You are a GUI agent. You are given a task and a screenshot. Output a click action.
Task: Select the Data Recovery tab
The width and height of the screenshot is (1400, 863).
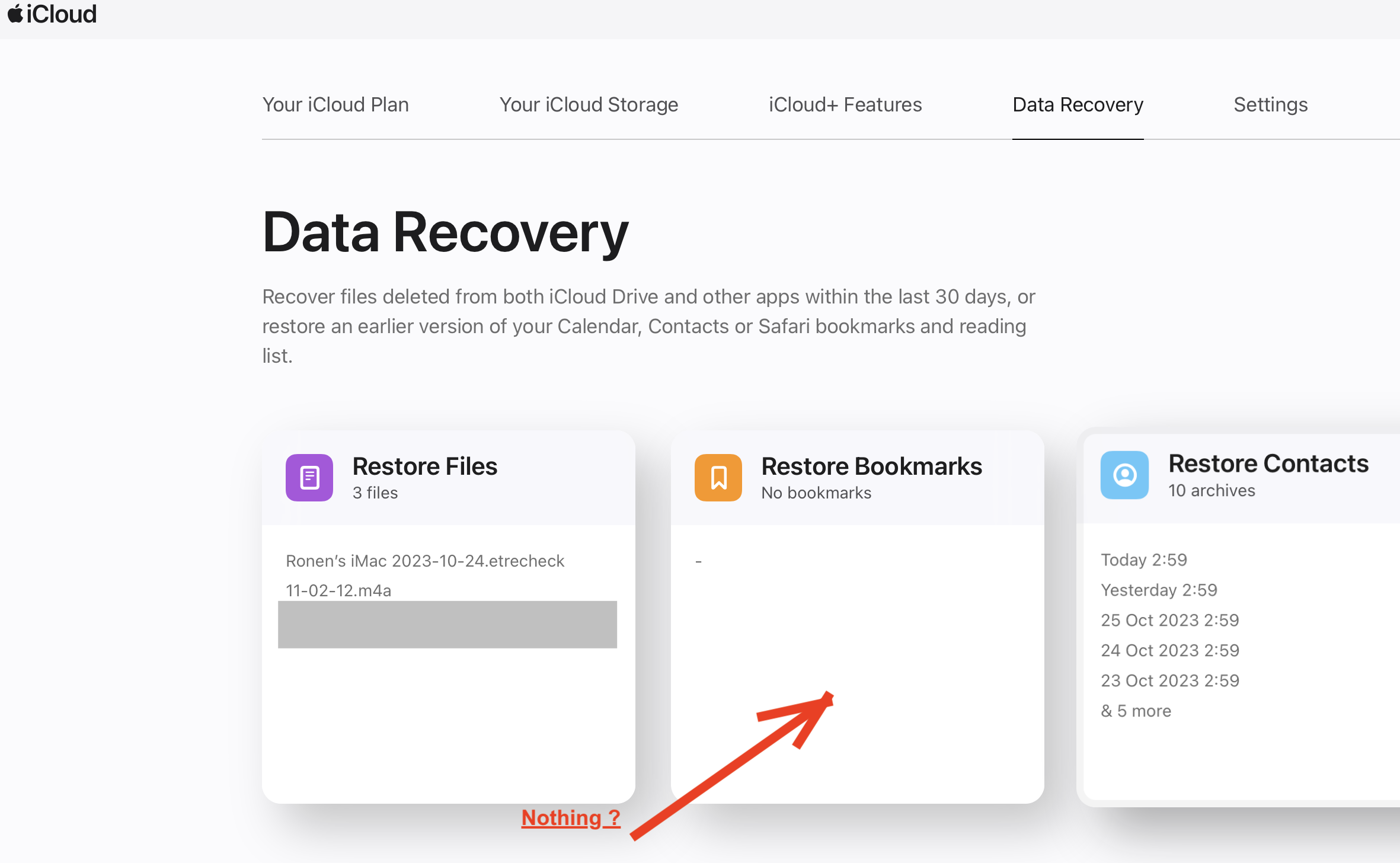(1078, 104)
